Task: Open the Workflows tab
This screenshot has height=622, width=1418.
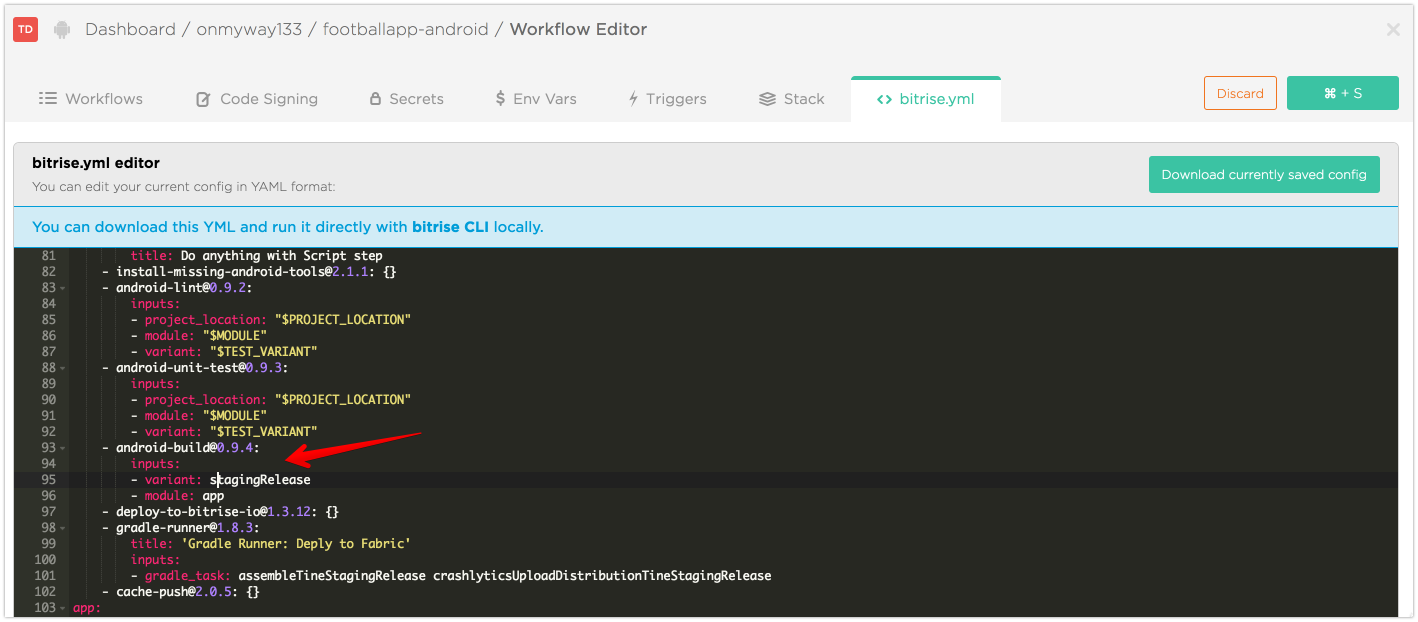Action: tap(91, 99)
